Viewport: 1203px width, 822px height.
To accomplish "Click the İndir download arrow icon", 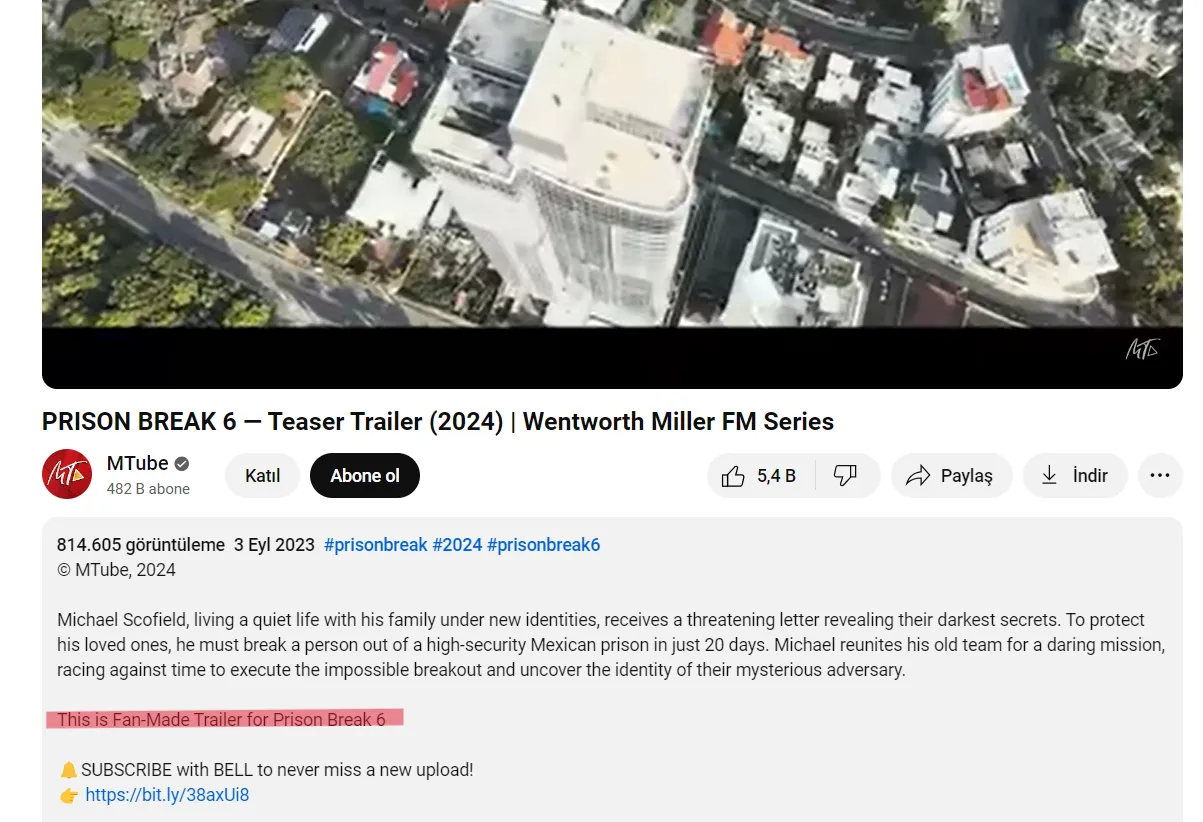I will 1049,476.
